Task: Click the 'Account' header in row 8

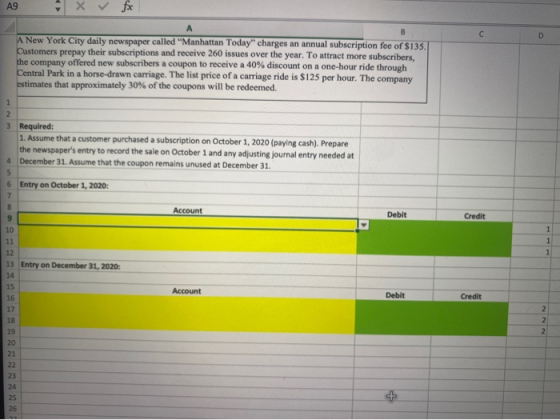Action: 188,210
